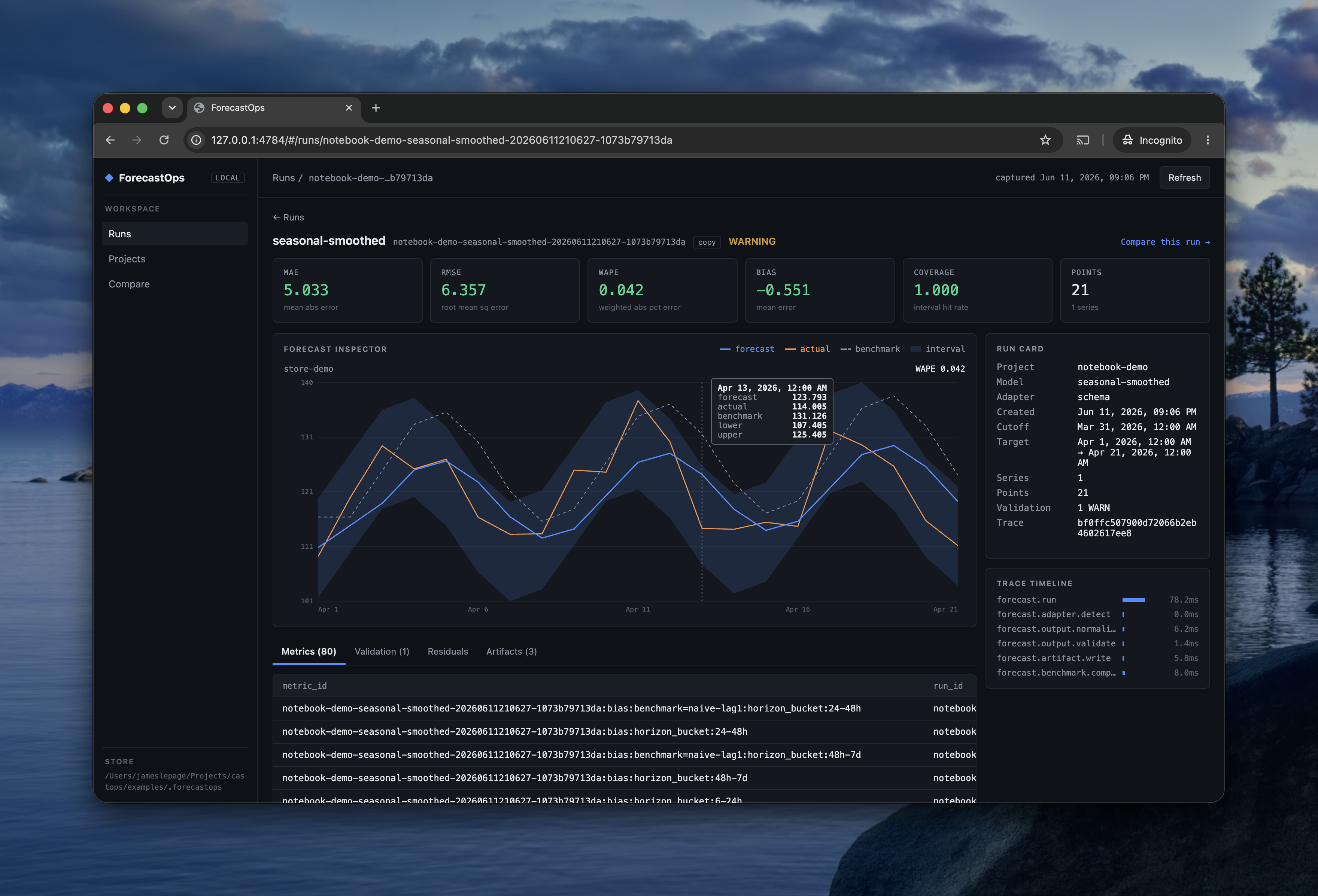Click the notebook-demo project value in Run Card
Viewport: 1318px width, 896px height.
click(1112, 367)
